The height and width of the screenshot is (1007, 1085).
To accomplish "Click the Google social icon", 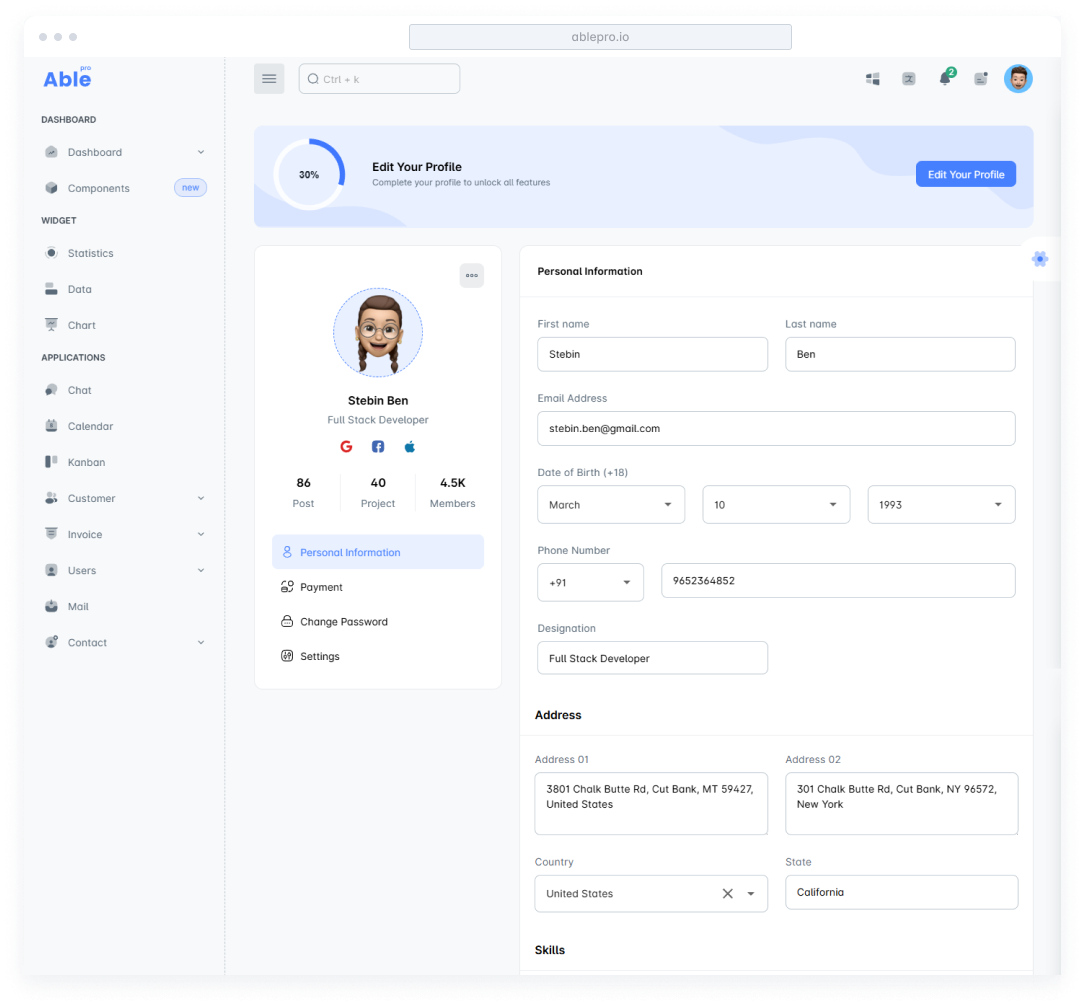I will point(346,447).
